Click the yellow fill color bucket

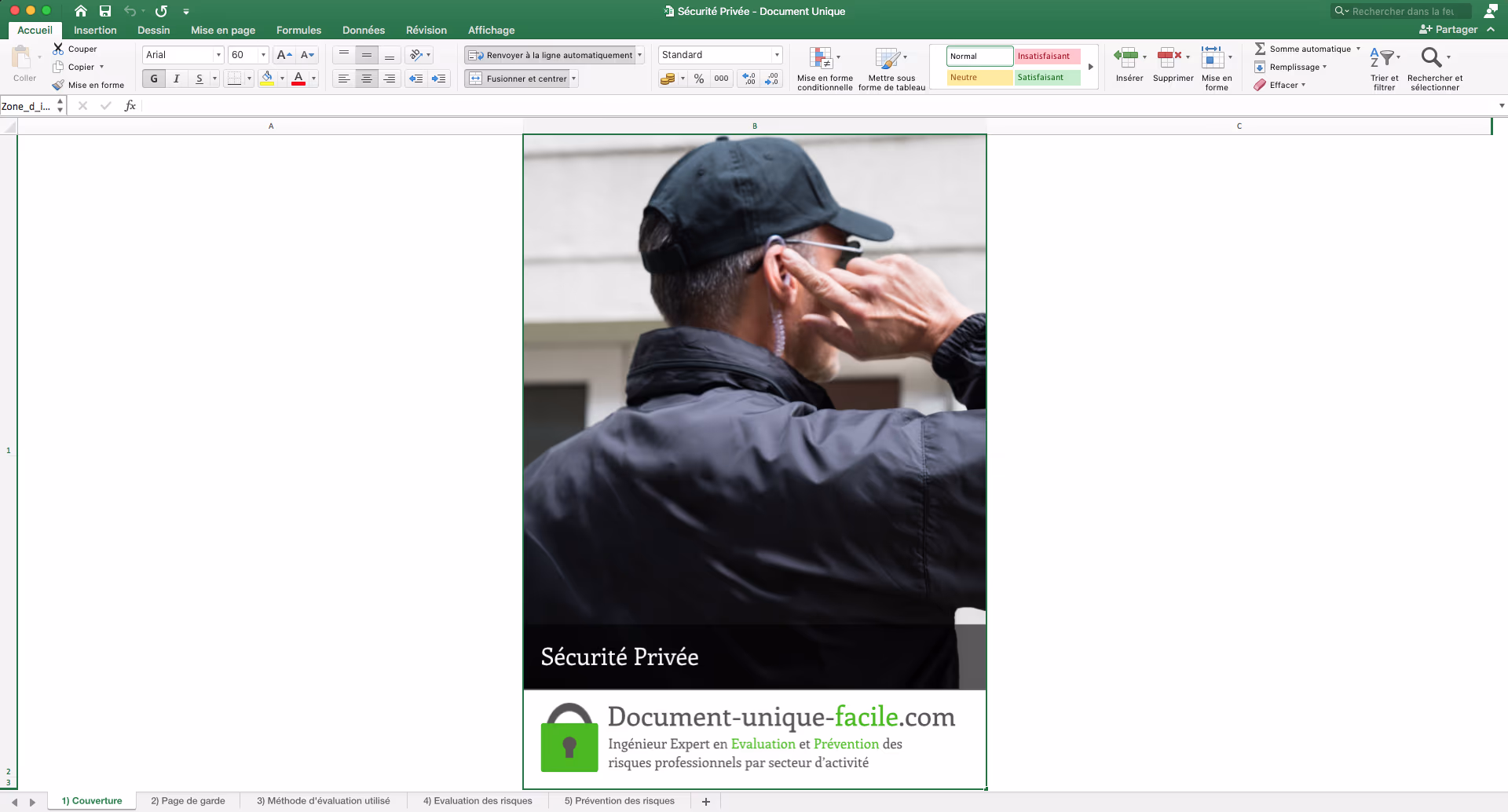[267, 79]
